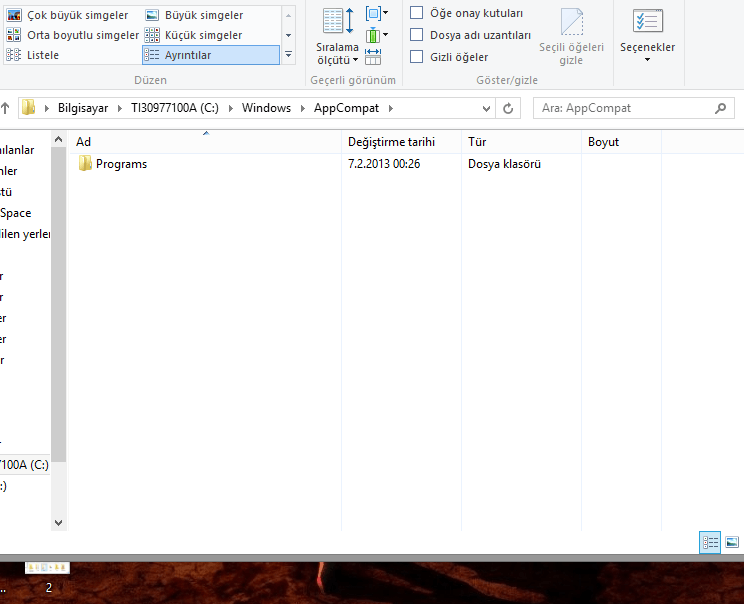Click the refresh button beside address bar
The height and width of the screenshot is (604, 744).
click(508, 108)
